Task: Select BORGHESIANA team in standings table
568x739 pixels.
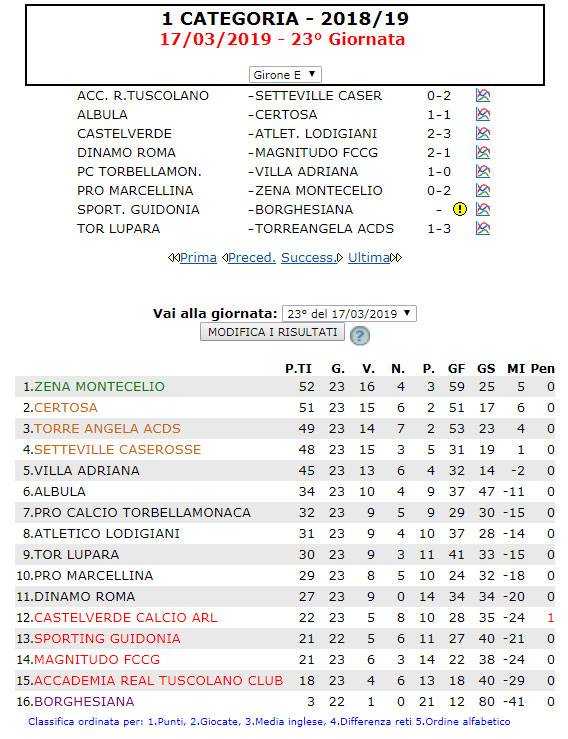Action: pyautogui.click(x=84, y=702)
